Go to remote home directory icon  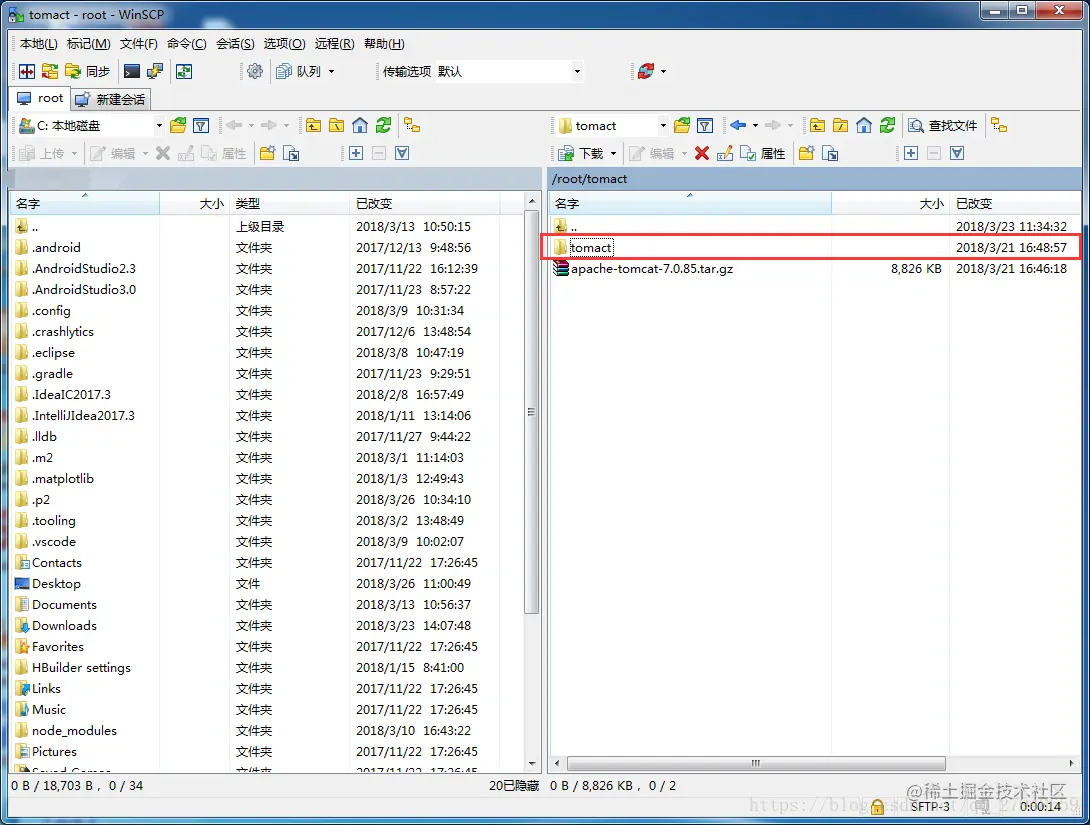(863, 125)
